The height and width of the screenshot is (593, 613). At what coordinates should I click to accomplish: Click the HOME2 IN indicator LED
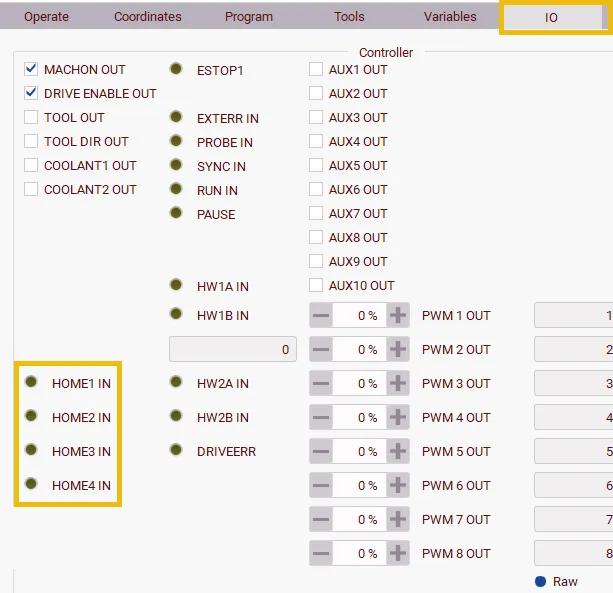31,416
